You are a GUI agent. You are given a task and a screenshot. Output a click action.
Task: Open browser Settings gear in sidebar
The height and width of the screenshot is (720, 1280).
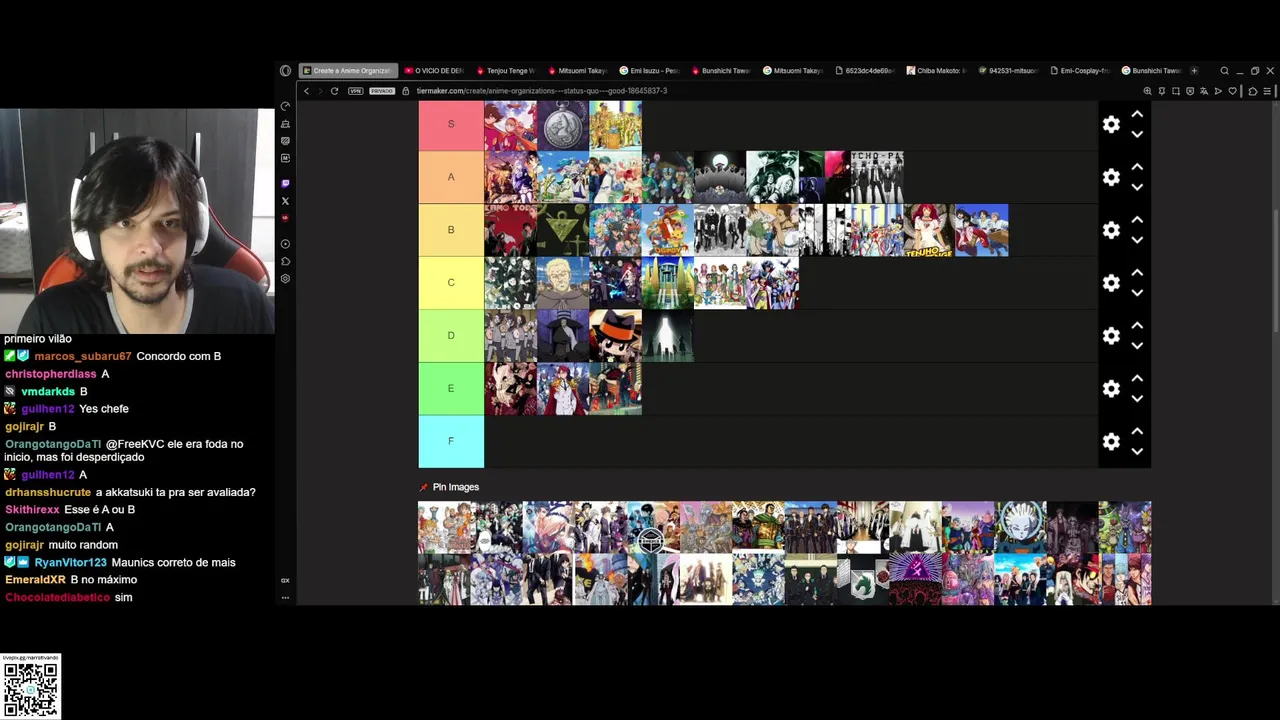(285, 279)
